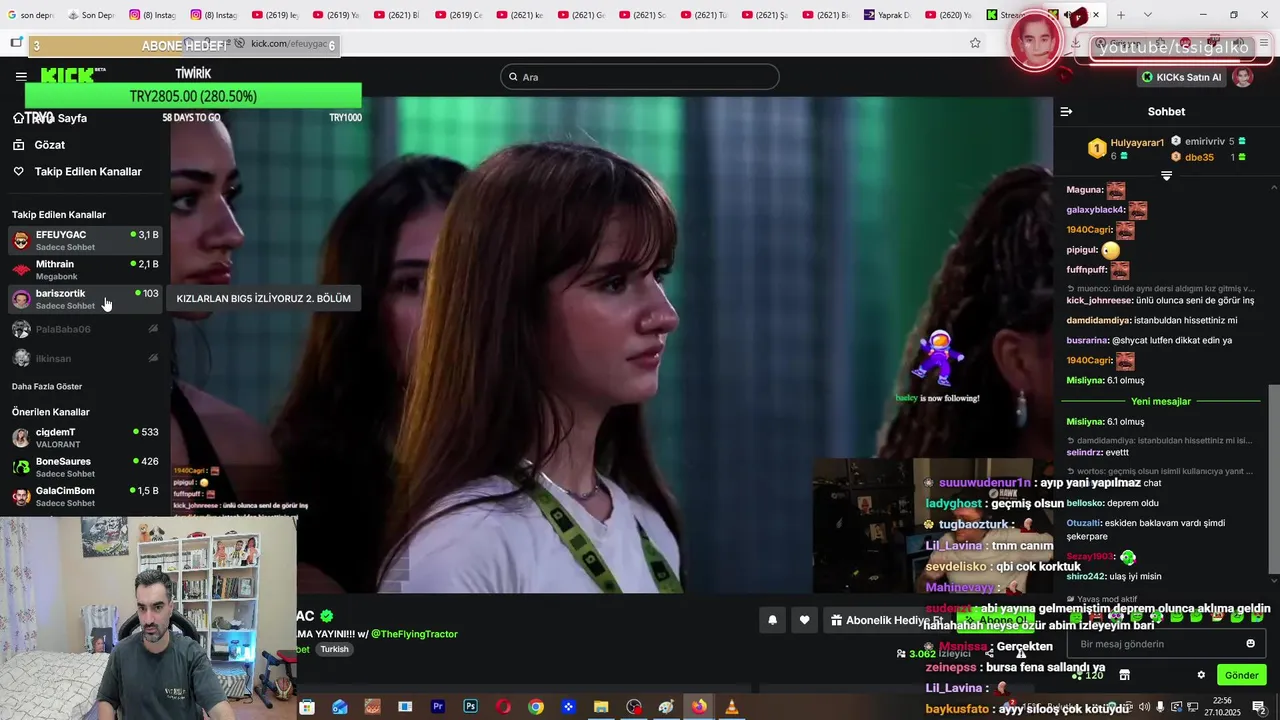1280x720 pixels.
Task: Open Firefox from taskbar
Action: (x=699, y=707)
